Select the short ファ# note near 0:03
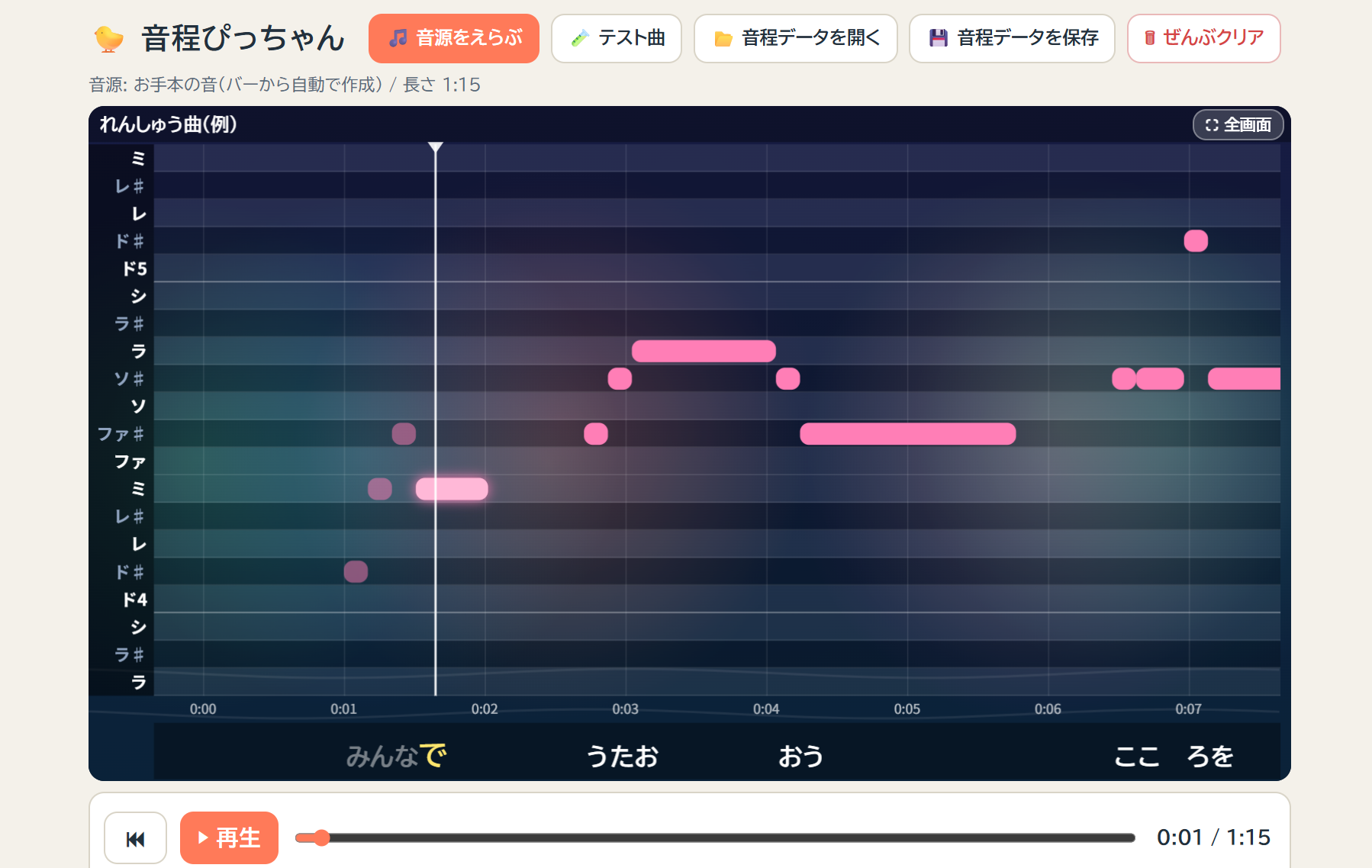This screenshot has height=868, width=1372. click(596, 434)
